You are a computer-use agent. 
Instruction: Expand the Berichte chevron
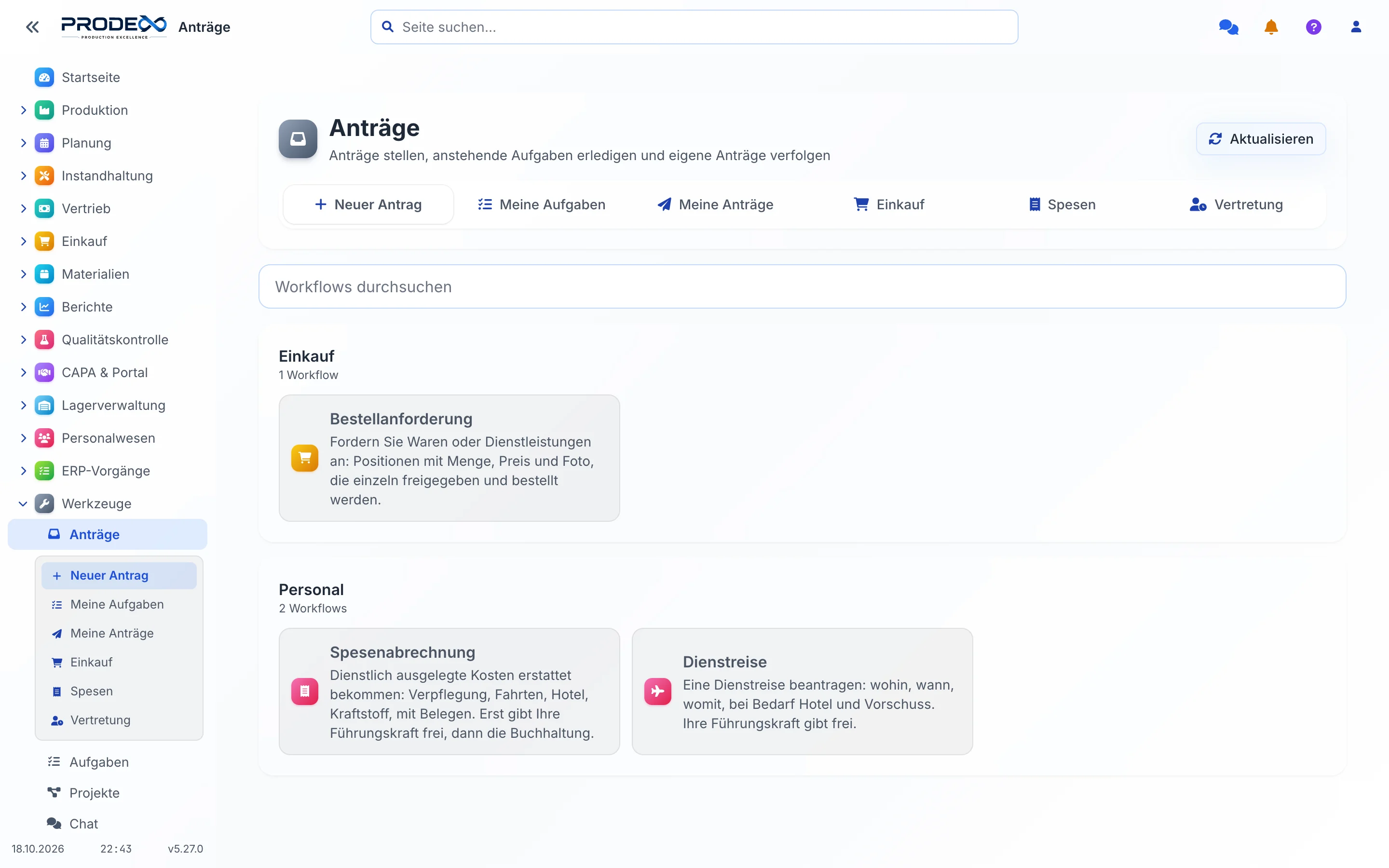pos(23,307)
